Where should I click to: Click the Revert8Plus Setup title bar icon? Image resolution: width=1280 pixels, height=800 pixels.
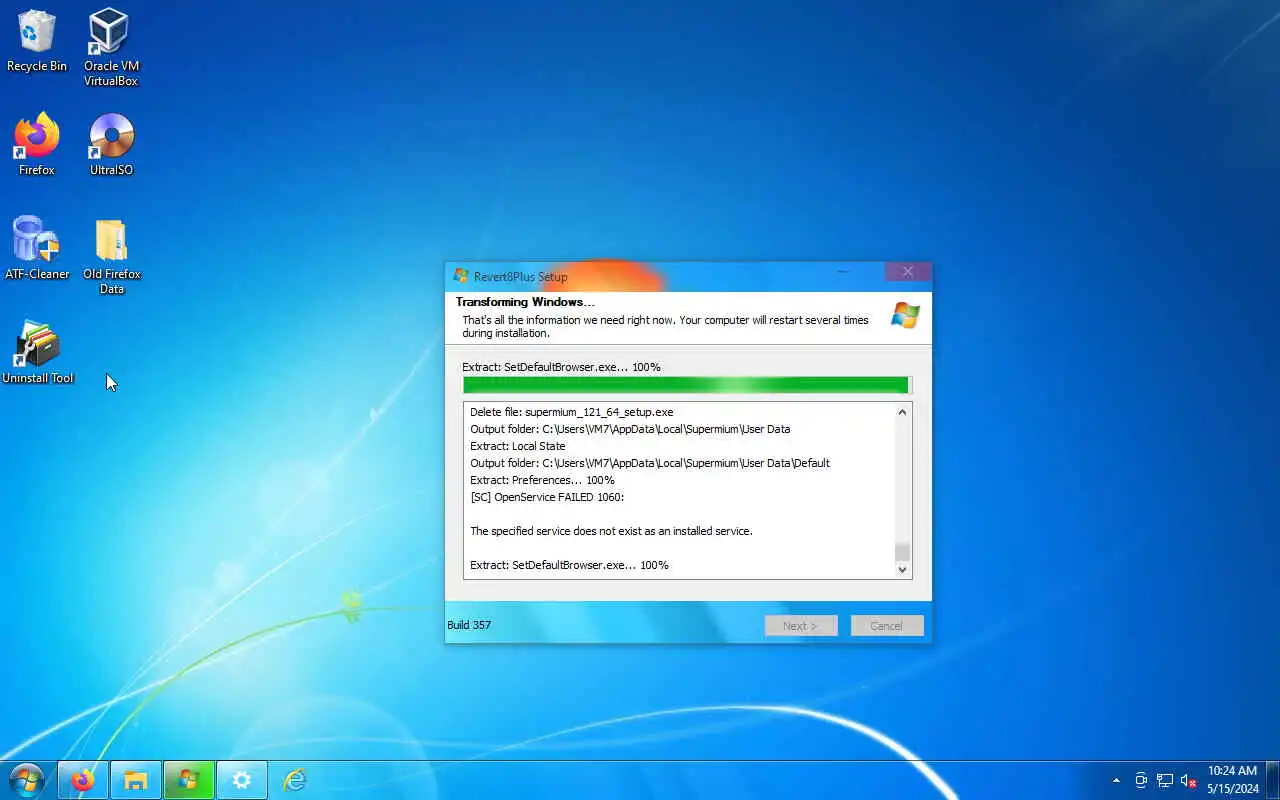pyautogui.click(x=460, y=276)
